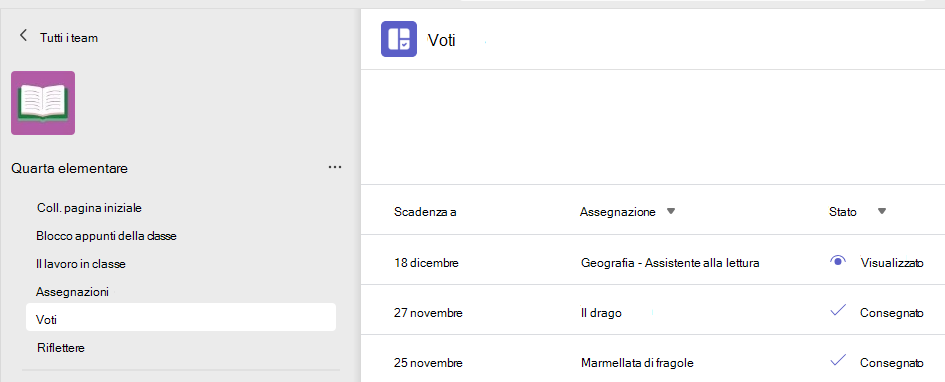Click the eye icon next to Visualizzato

(x=837, y=261)
